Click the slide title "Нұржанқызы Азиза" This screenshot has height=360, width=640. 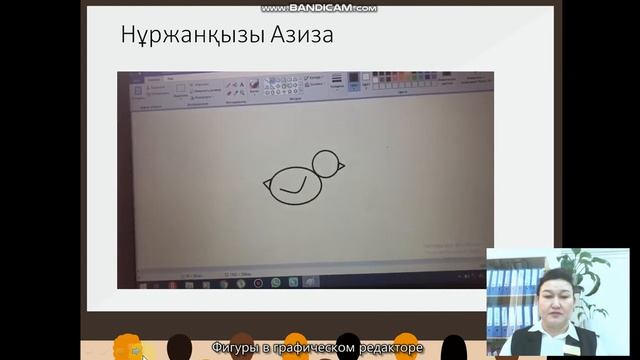227,35
